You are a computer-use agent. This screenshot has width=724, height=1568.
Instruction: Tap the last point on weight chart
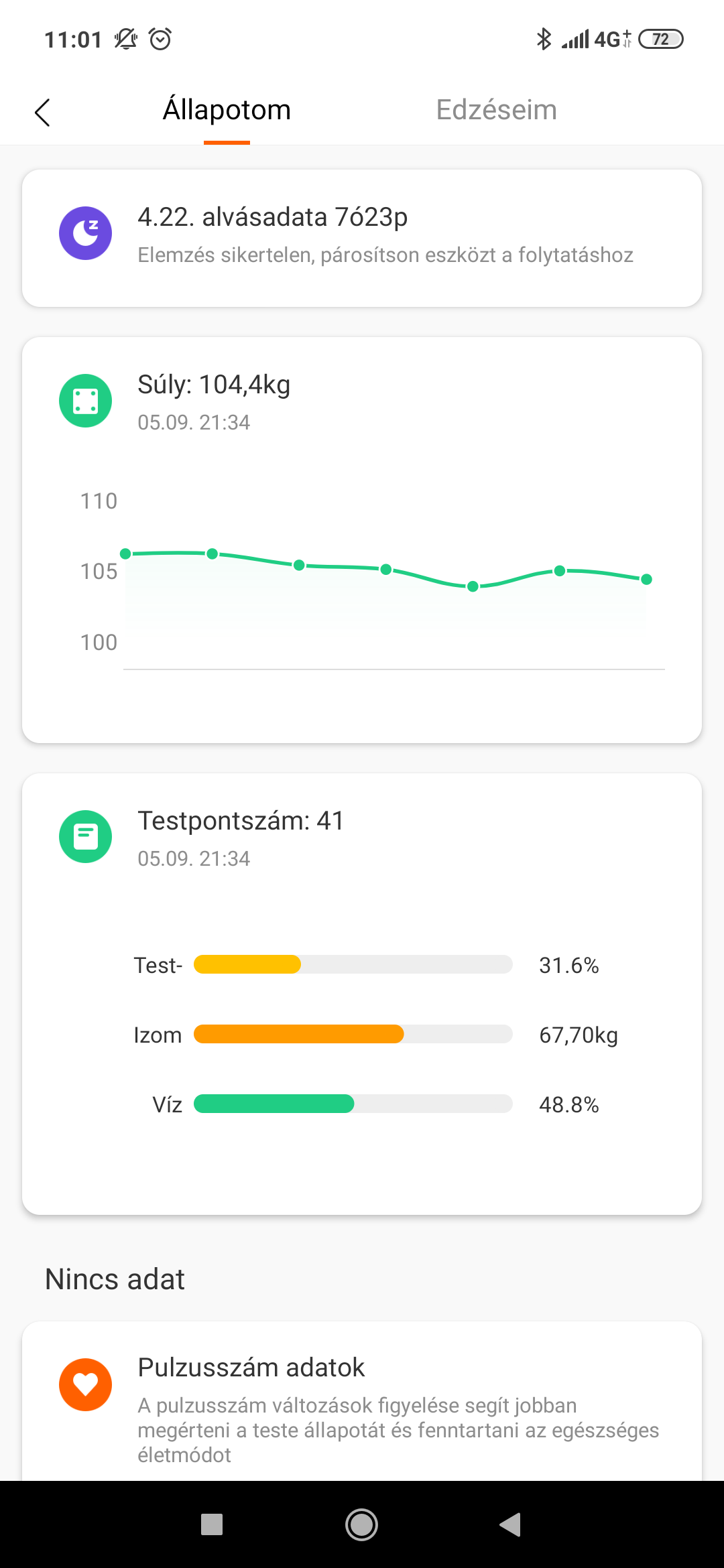(x=646, y=579)
